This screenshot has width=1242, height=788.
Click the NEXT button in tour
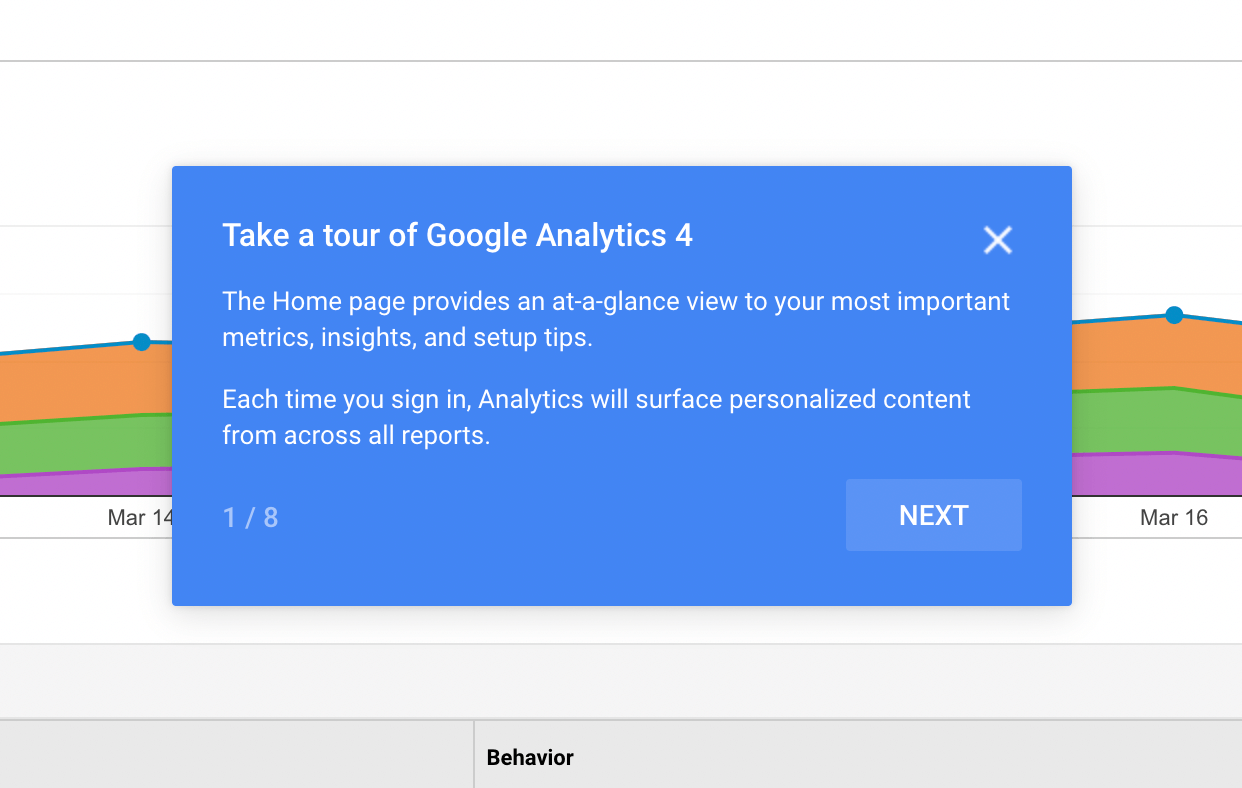(933, 515)
